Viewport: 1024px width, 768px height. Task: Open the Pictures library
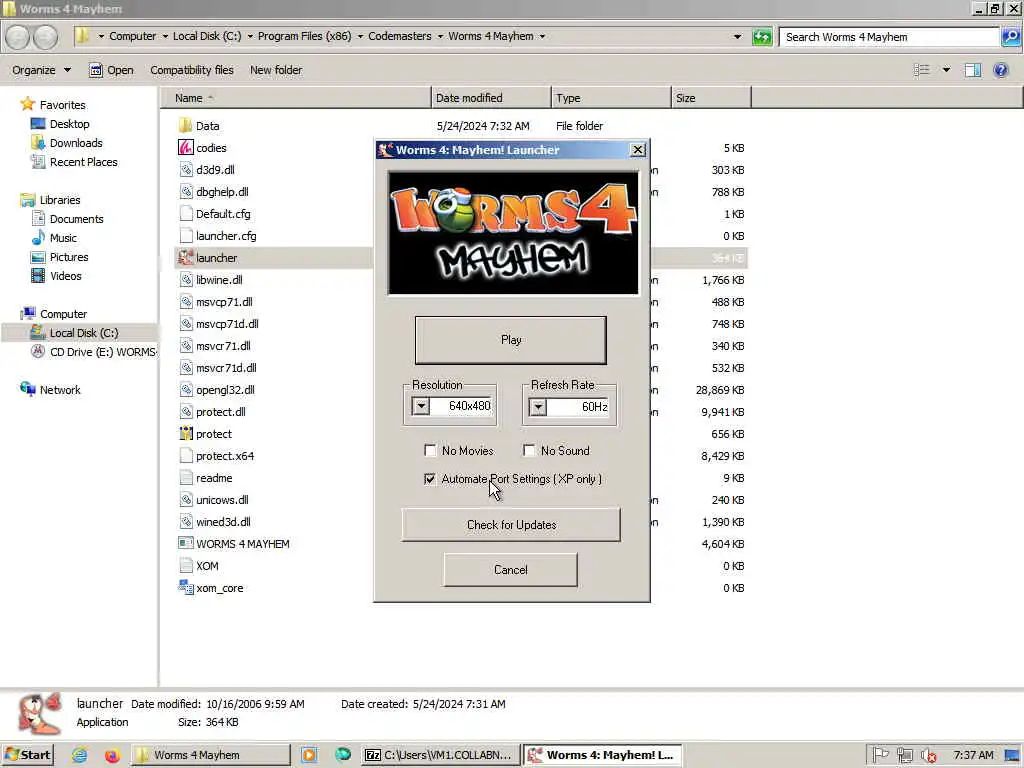(69, 257)
